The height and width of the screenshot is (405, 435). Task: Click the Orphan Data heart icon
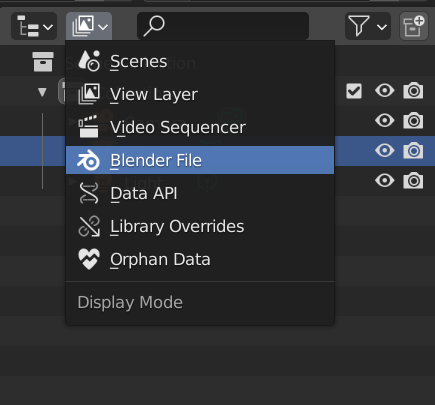pos(89,259)
